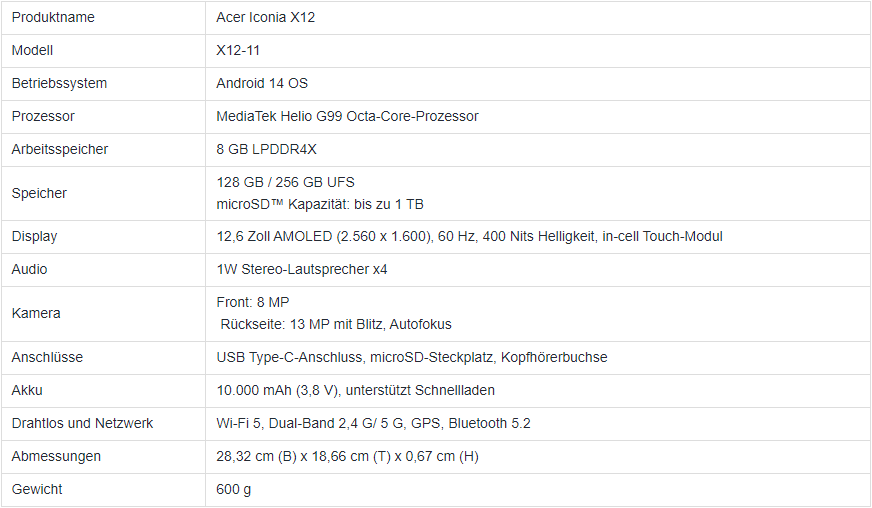Click the 600 g weight value

pos(234,490)
